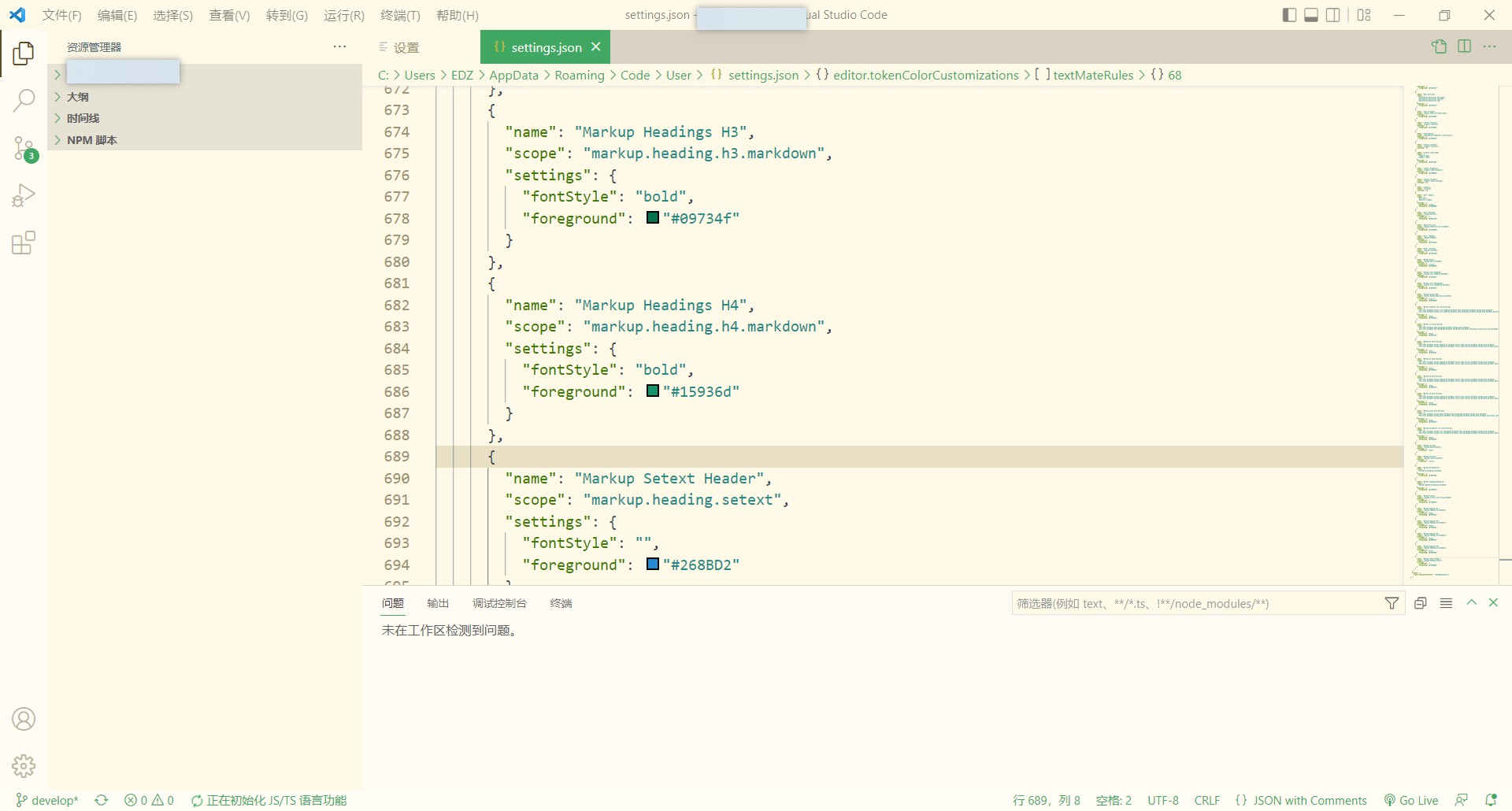Open color picker for #15936d swatch
Viewport: 1512px width, 811px height.
click(653, 391)
